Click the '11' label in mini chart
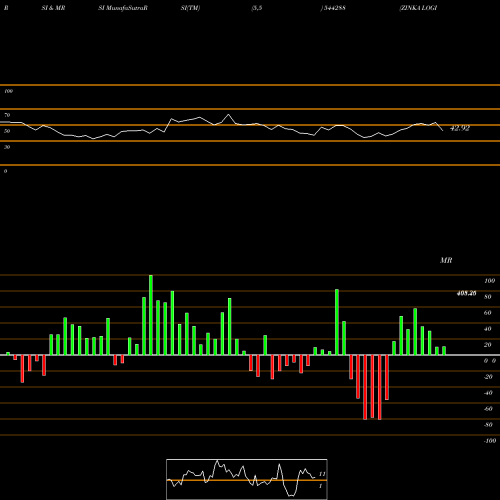This screenshot has width=500, height=500. (322, 474)
